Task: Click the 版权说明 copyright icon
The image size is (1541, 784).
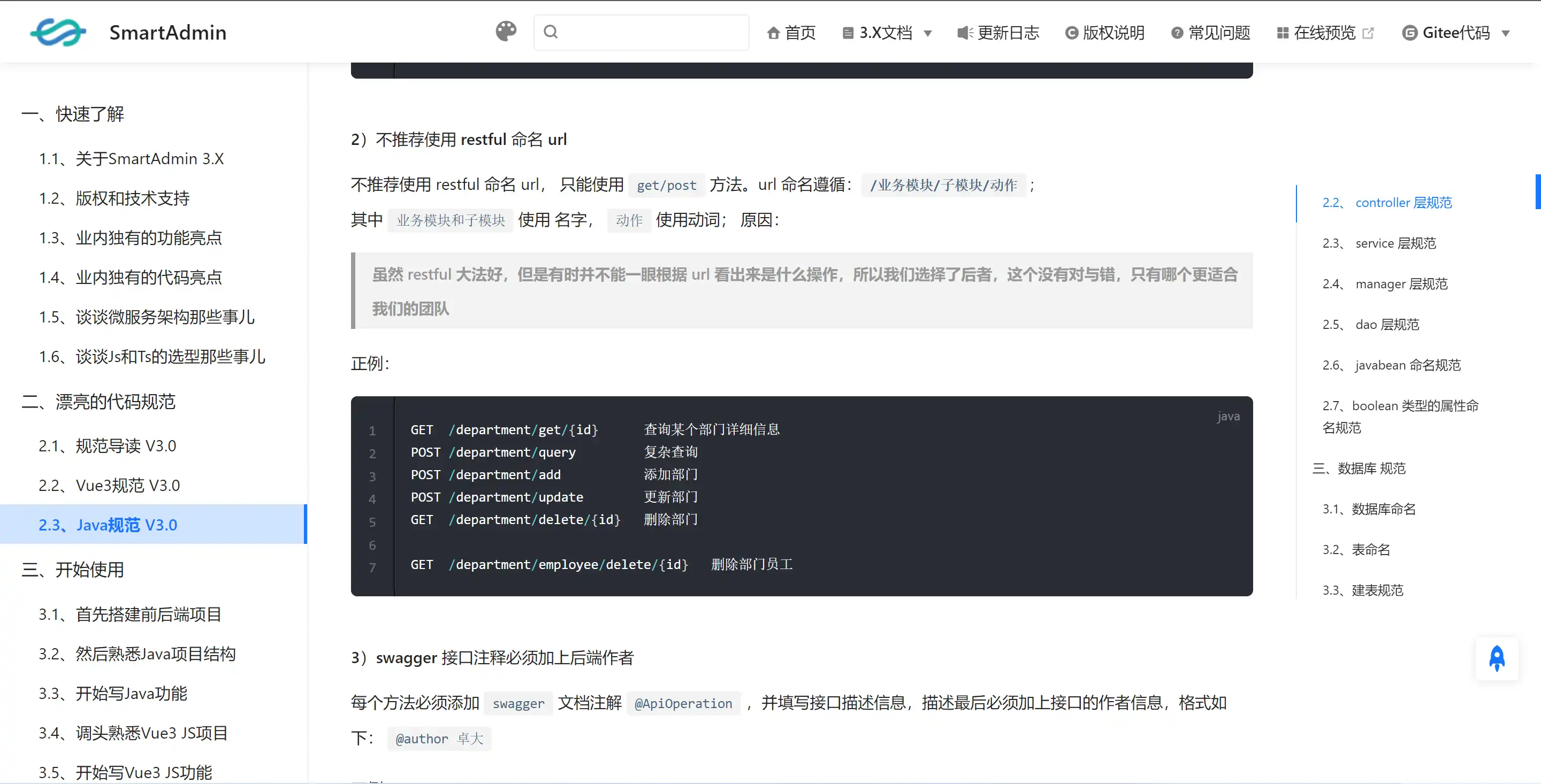Action: click(x=1071, y=33)
